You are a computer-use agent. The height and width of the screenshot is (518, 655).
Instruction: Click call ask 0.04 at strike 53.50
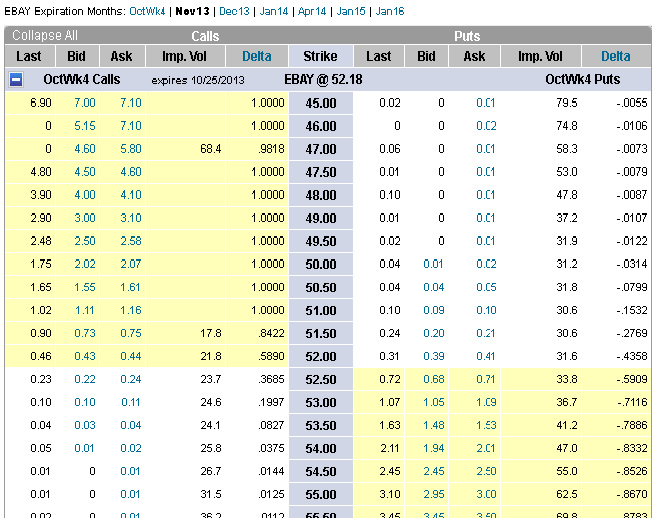click(x=131, y=425)
